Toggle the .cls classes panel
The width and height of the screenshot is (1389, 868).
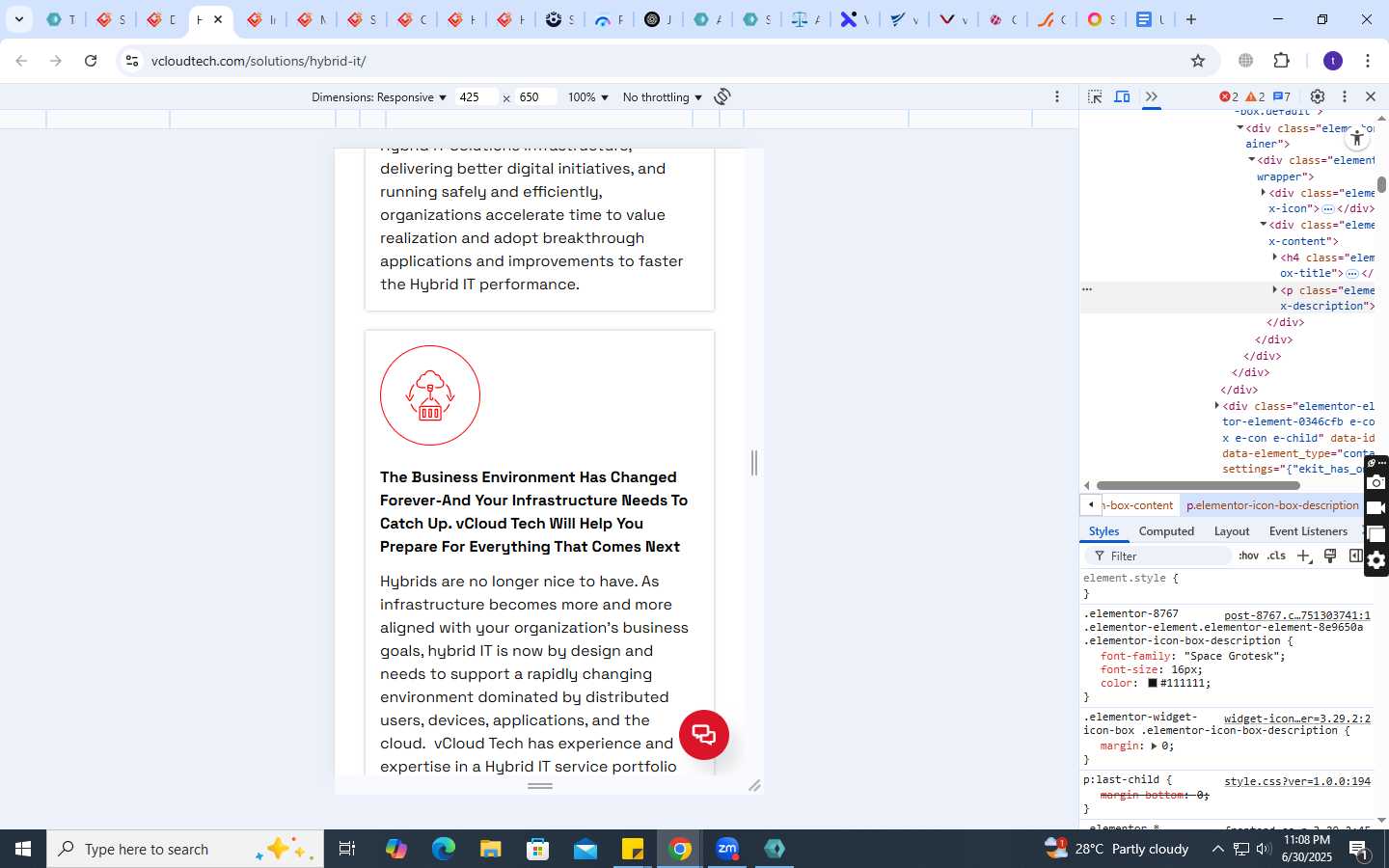[x=1277, y=556]
